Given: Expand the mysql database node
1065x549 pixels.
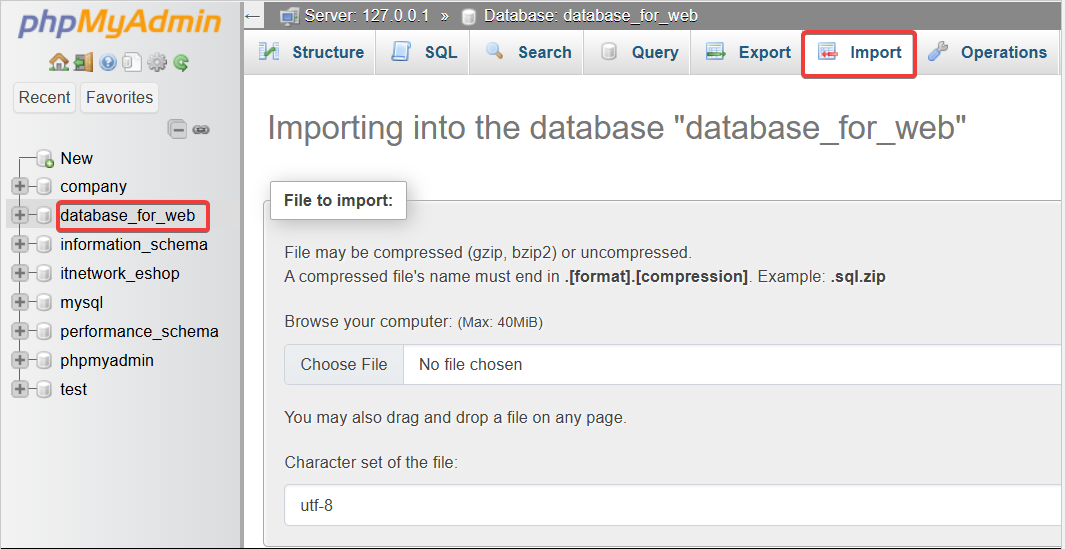Looking at the screenshot, I should [x=19, y=302].
